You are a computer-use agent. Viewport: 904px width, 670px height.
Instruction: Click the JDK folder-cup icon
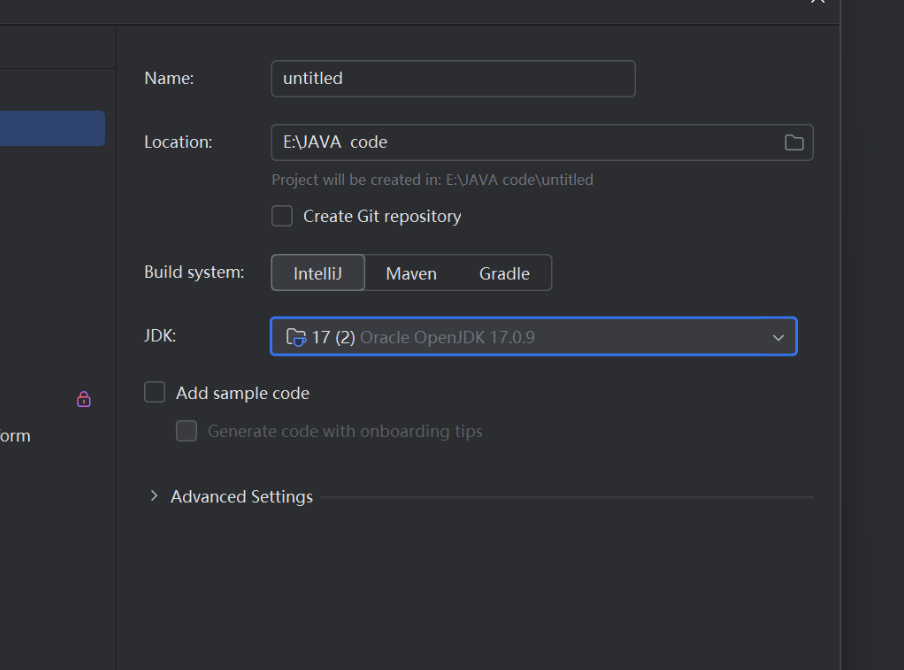click(x=296, y=337)
